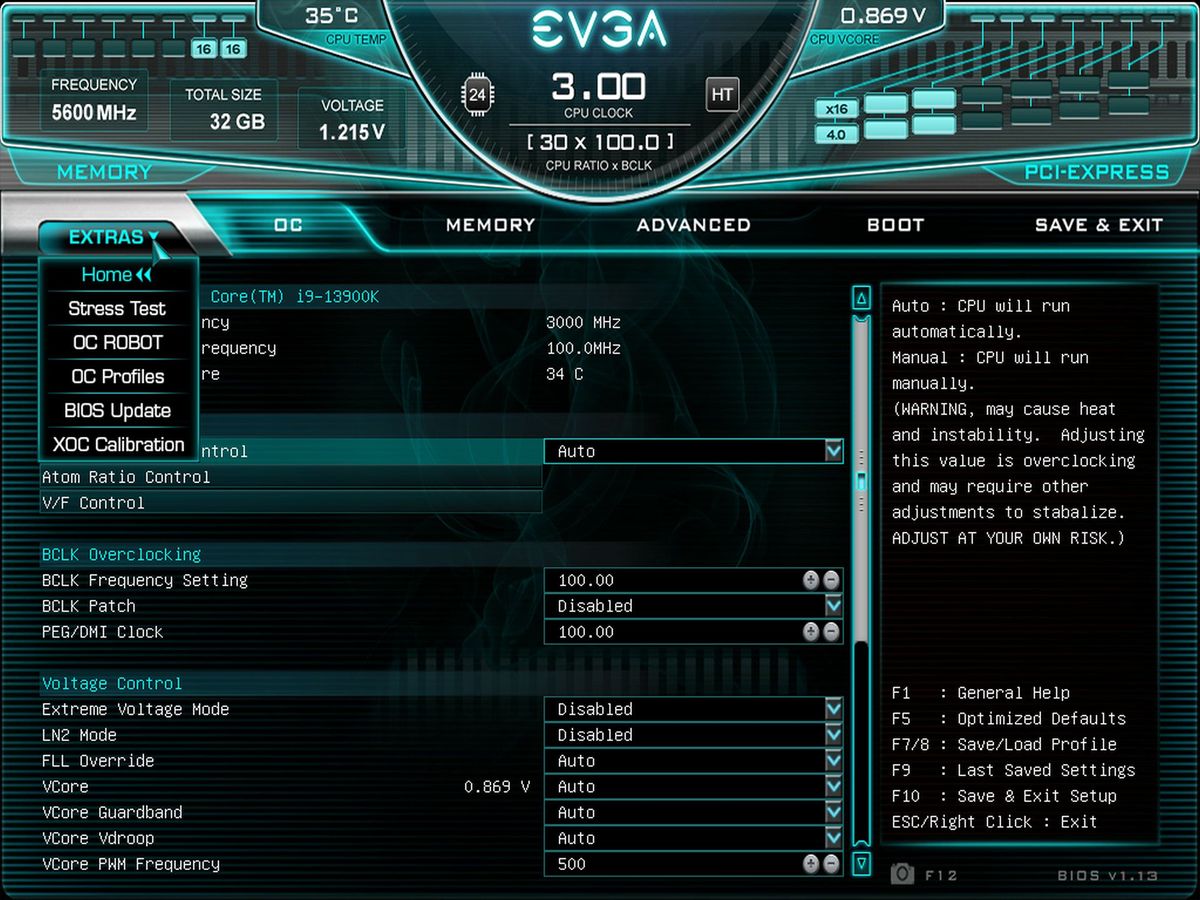Select Stress Test in EXTRAS menu
Image resolution: width=1200 pixels, height=900 pixels.
[117, 308]
